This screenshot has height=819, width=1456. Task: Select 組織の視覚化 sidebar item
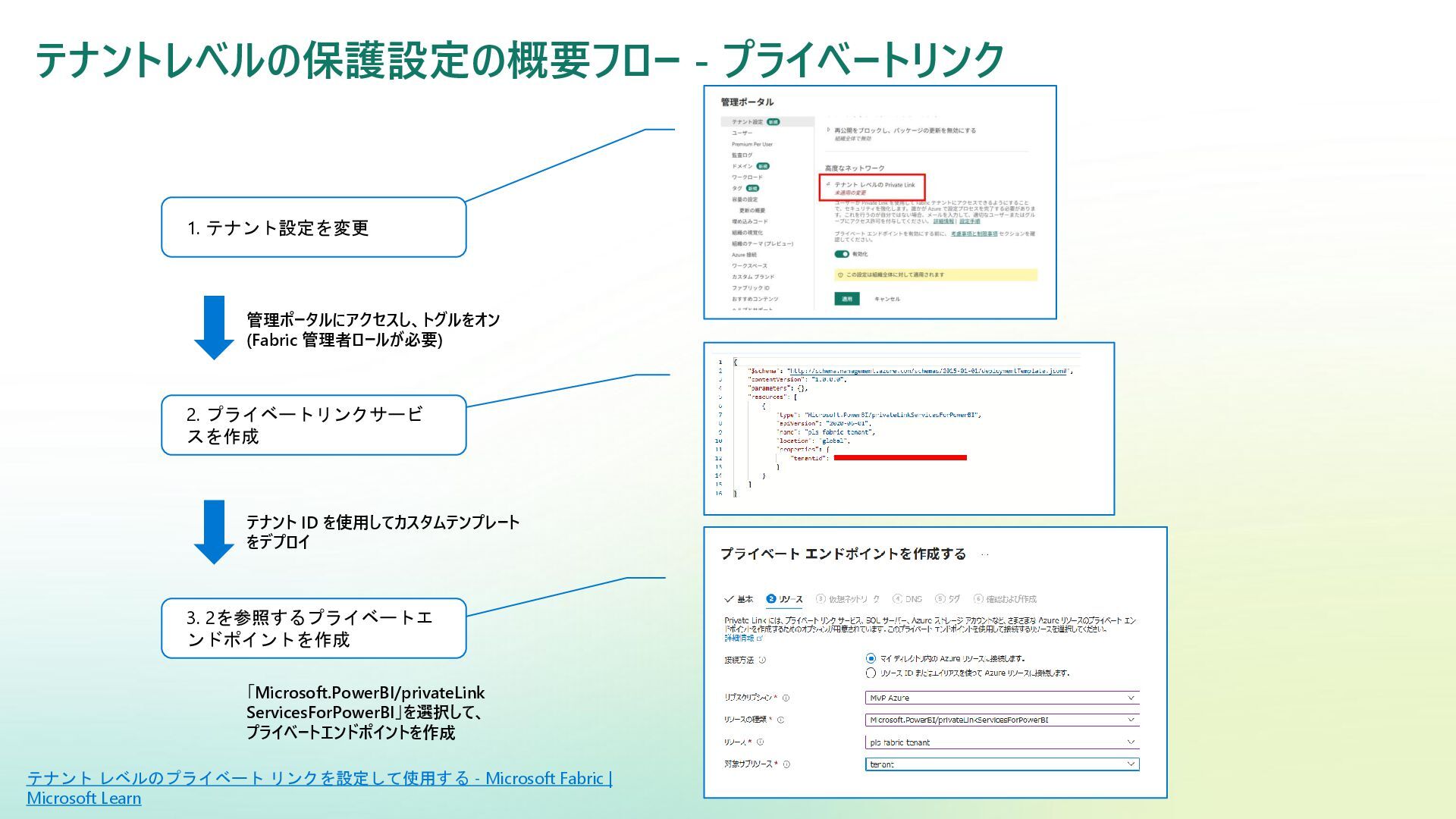pos(748,233)
